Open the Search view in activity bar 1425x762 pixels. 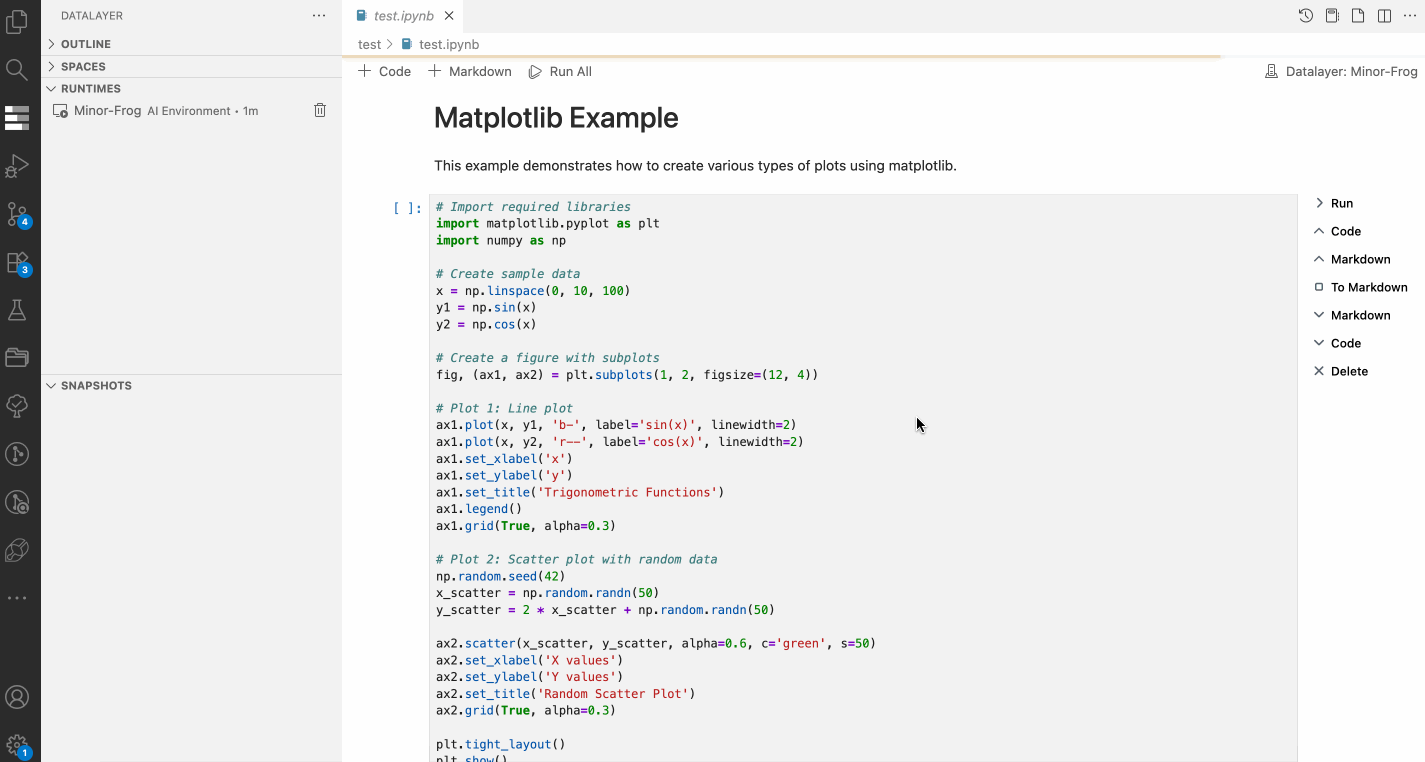coord(17,69)
